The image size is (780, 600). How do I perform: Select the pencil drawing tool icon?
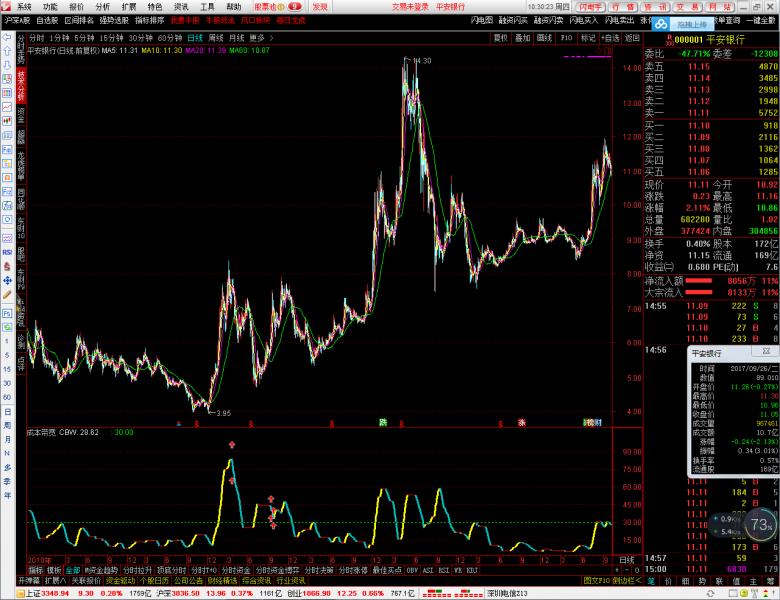click(x=7, y=295)
